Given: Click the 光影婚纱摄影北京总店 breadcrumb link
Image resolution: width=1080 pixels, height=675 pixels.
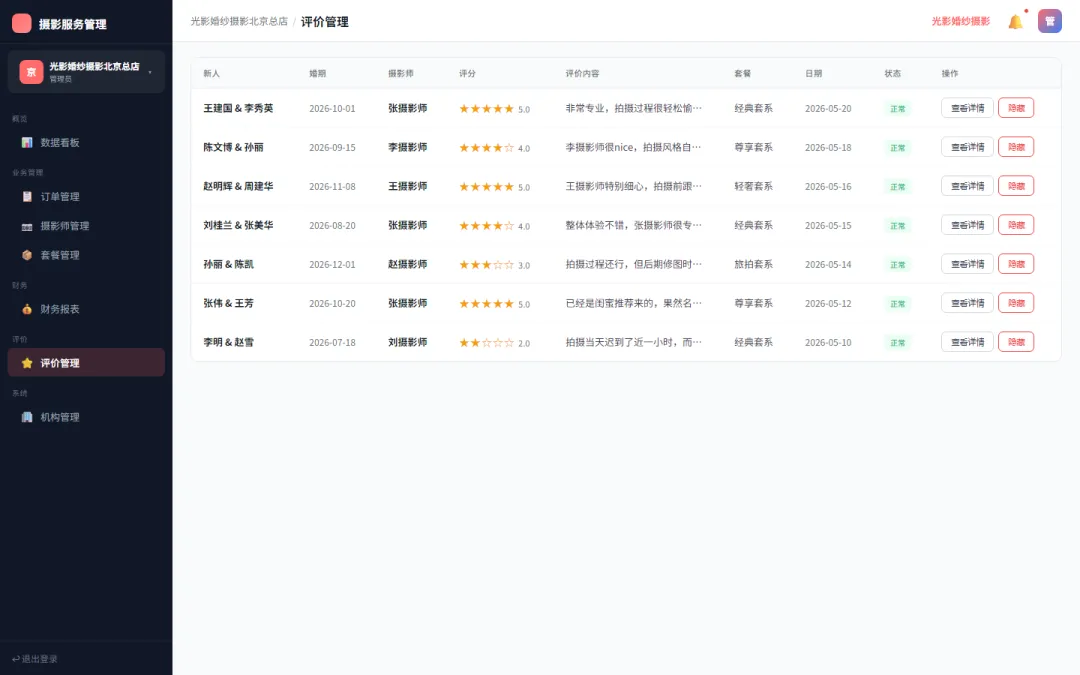Looking at the screenshot, I should click(239, 21).
